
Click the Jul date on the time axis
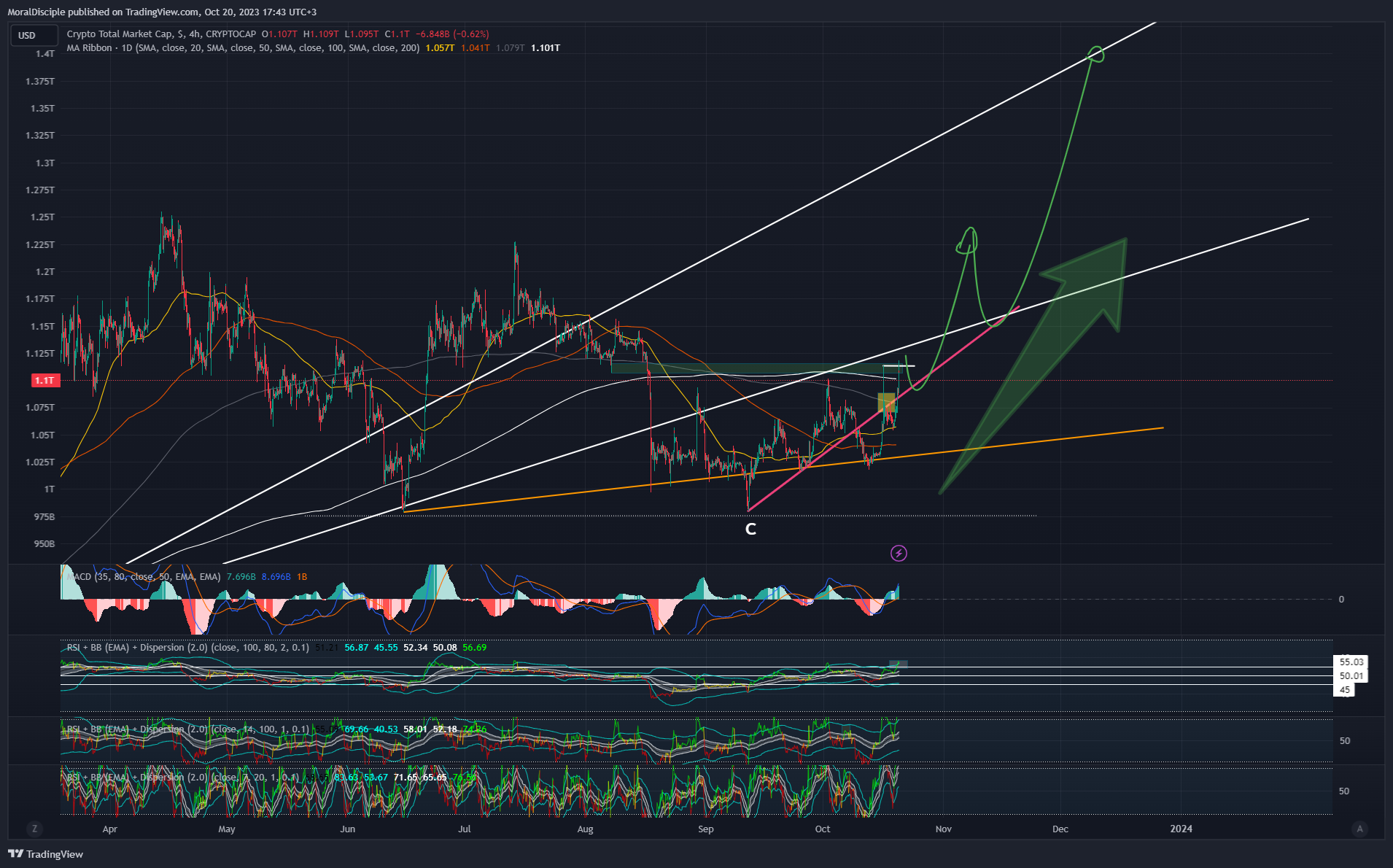[465, 829]
